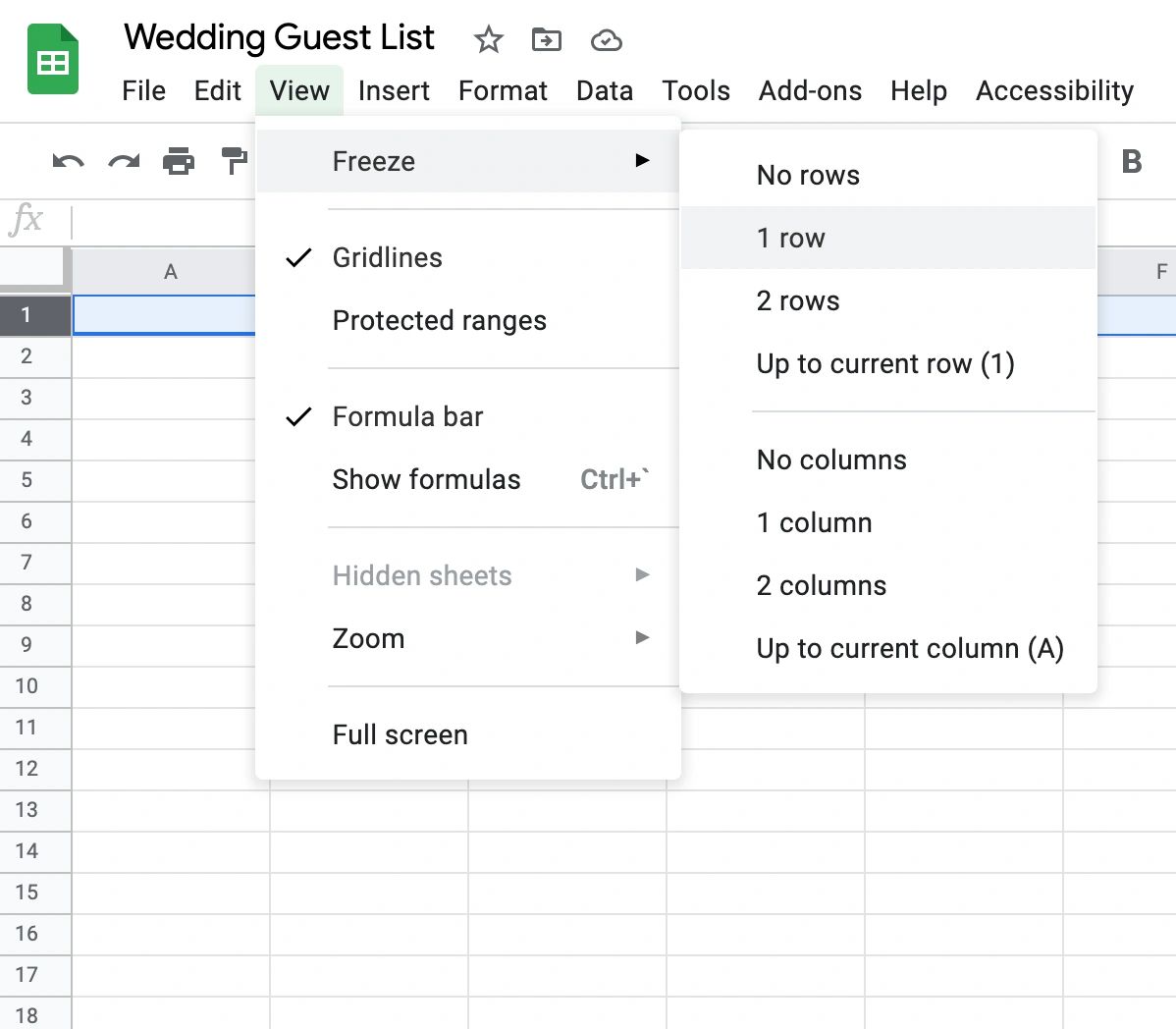The height and width of the screenshot is (1029, 1176).
Task: Expand the Freeze submenu arrow
Action: (x=643, y=161)
